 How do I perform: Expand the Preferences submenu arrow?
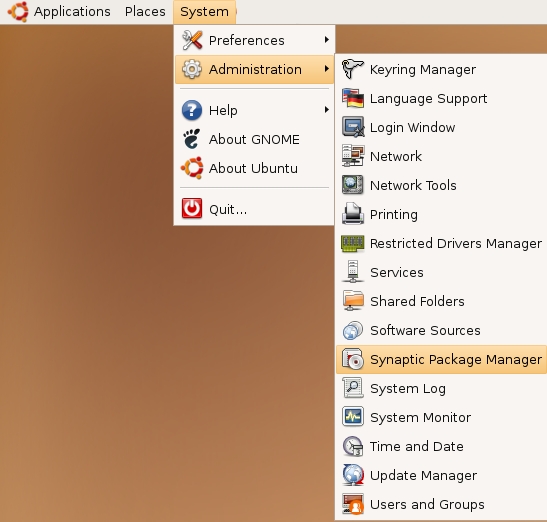pos(327,40)
